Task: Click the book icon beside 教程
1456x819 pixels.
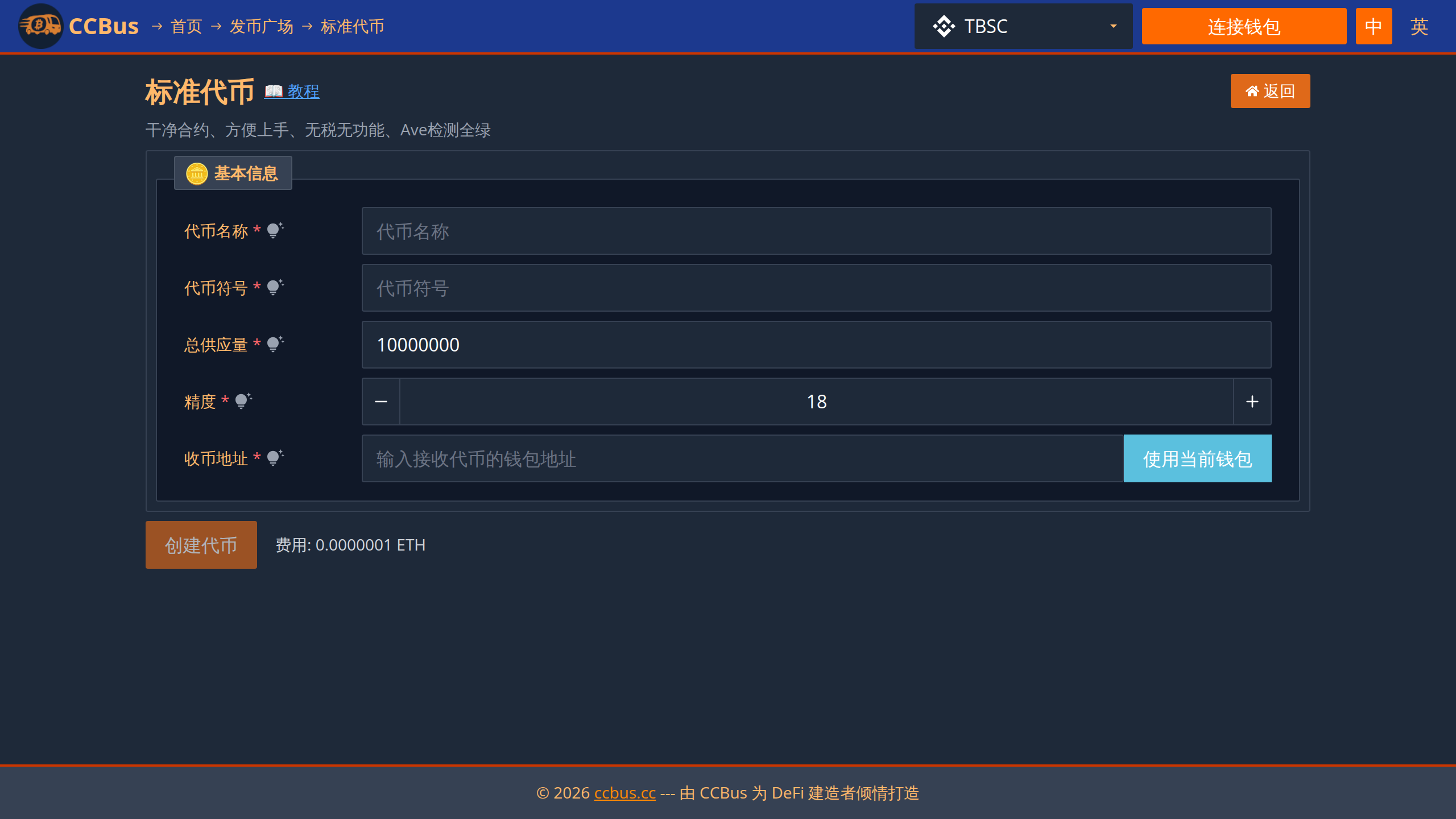Action: (x=274, y=91)
